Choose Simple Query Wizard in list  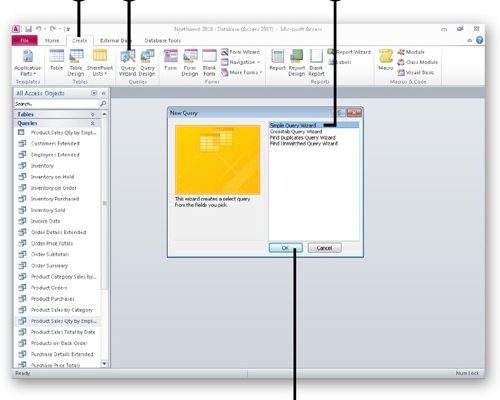(x=314, y=125)
